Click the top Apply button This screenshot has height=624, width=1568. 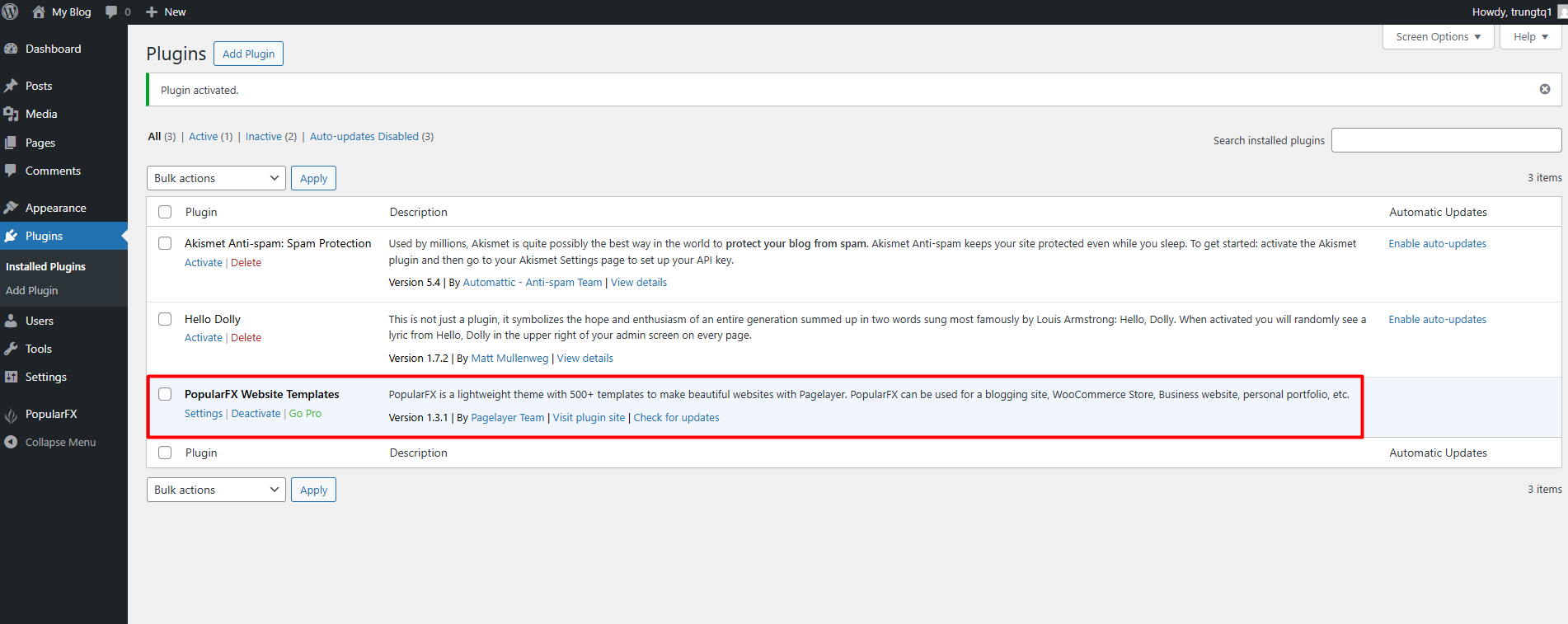pyautogui.click(x=313, y=178)
